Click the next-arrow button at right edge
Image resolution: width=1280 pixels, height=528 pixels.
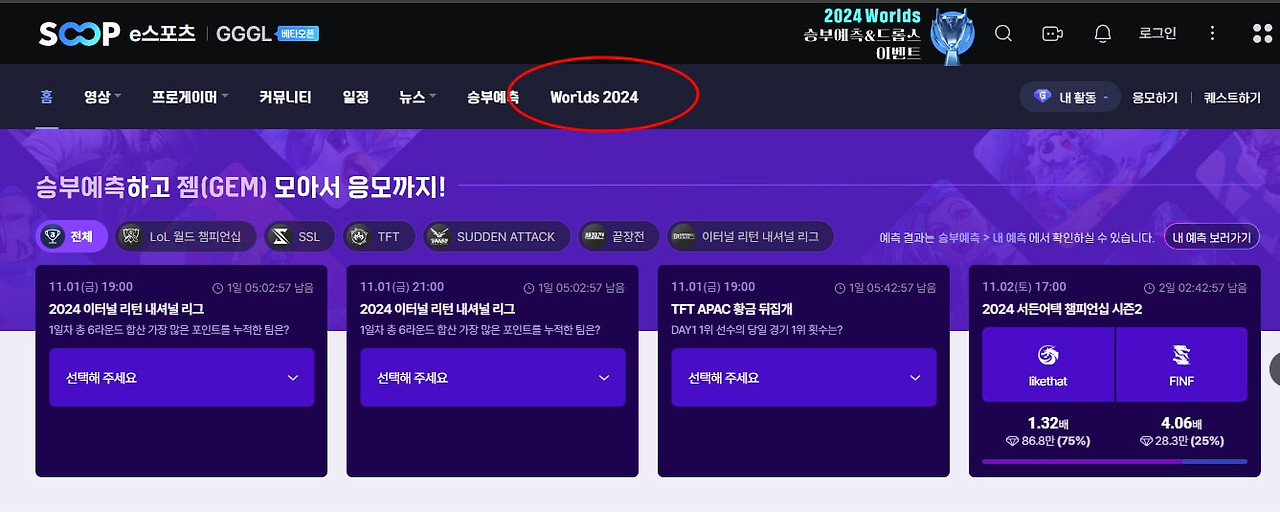1275,369
